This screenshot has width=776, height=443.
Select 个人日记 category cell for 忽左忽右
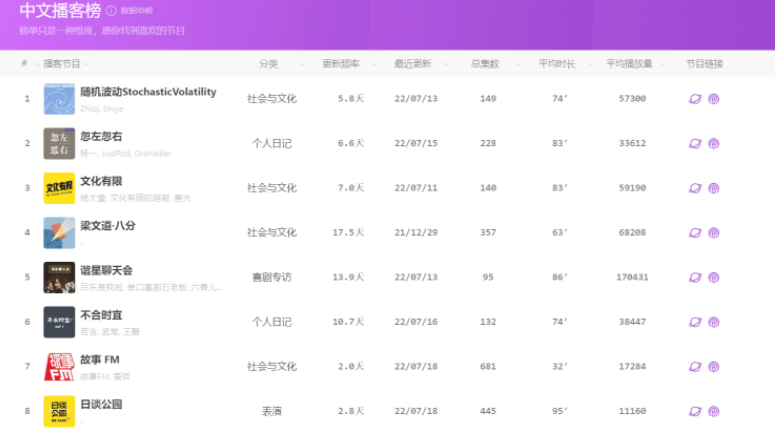click(x=272, y=144)
